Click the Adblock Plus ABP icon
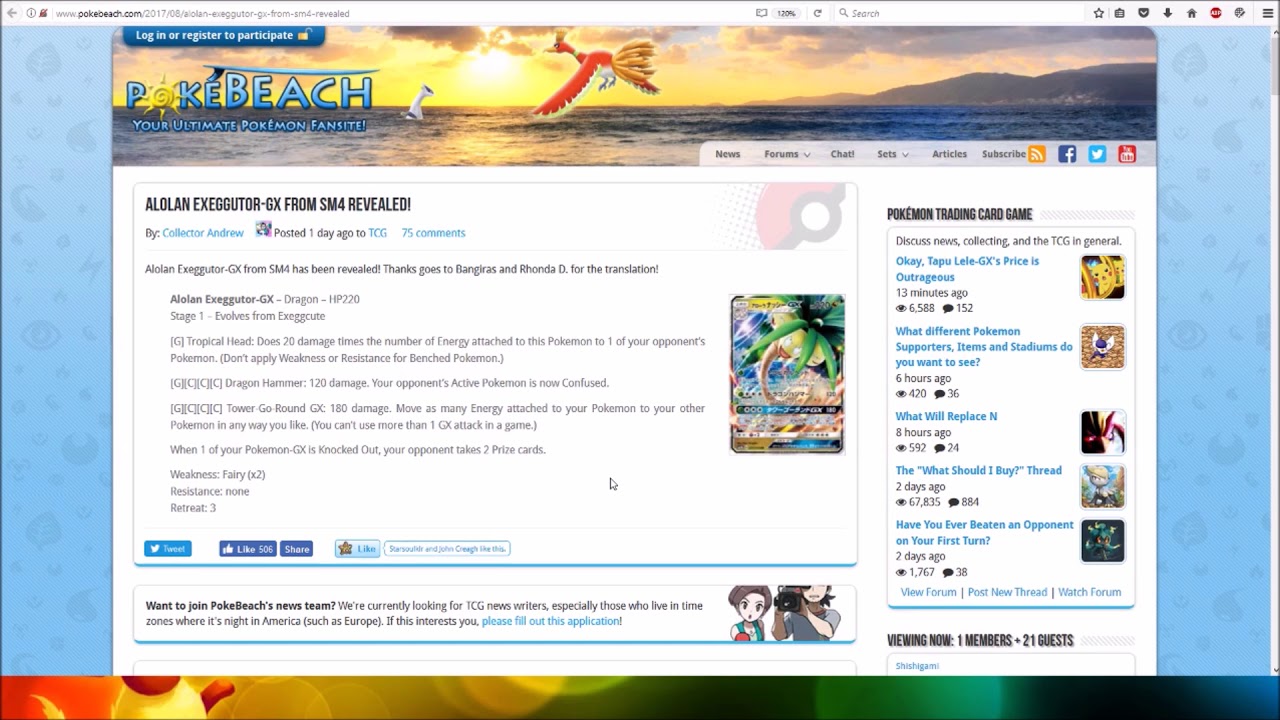Viewport: 1280px width, 720px height. click(x=1216, y=13)
